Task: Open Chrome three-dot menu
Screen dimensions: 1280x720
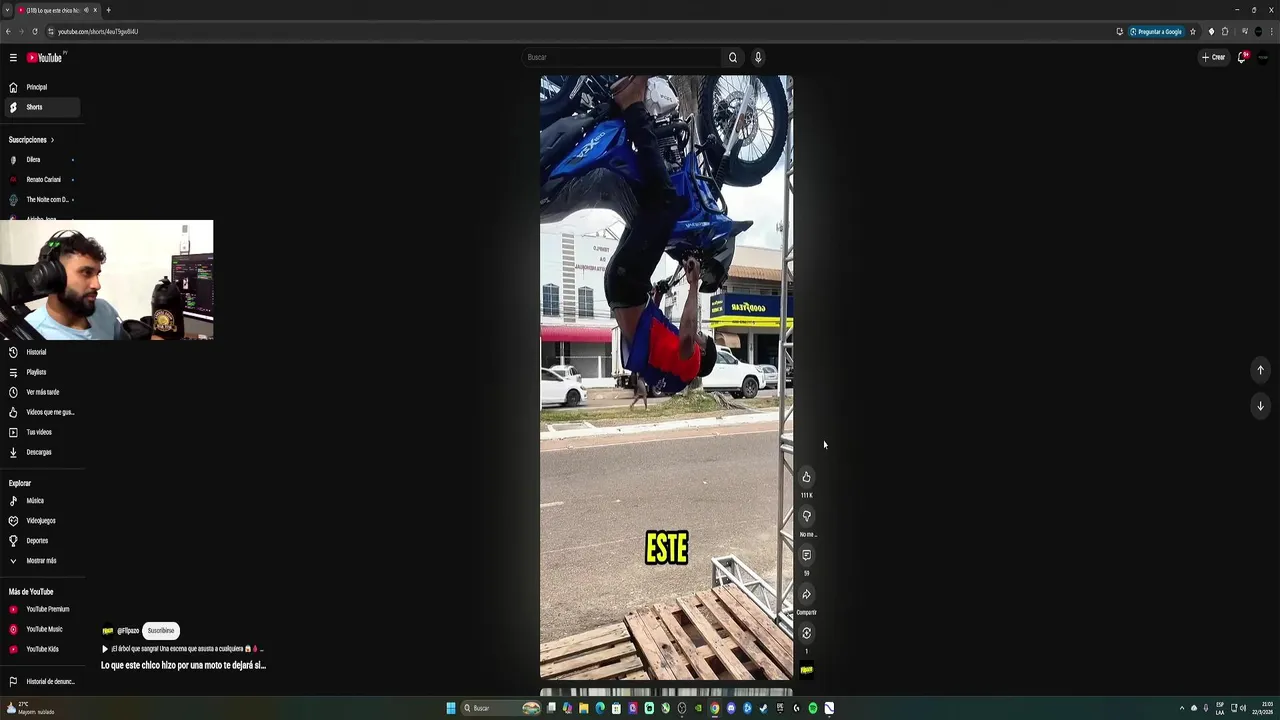Action: tap(1272, 31)
